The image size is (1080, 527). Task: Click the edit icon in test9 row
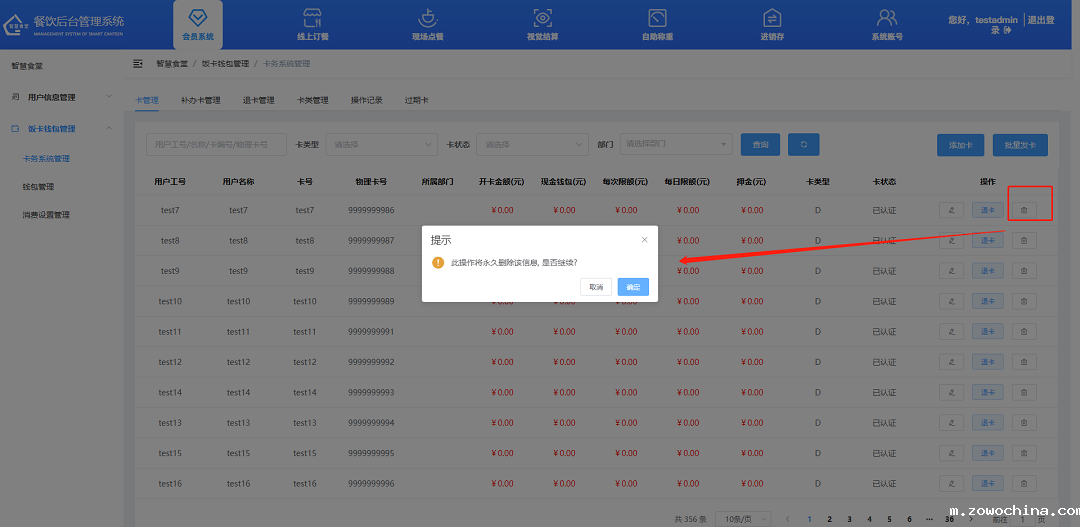point(951,271)
